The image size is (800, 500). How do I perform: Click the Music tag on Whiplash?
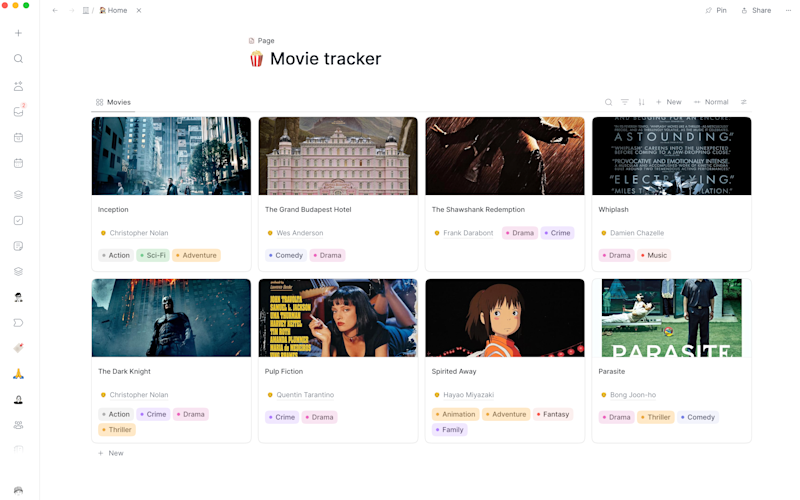(654, 256)
